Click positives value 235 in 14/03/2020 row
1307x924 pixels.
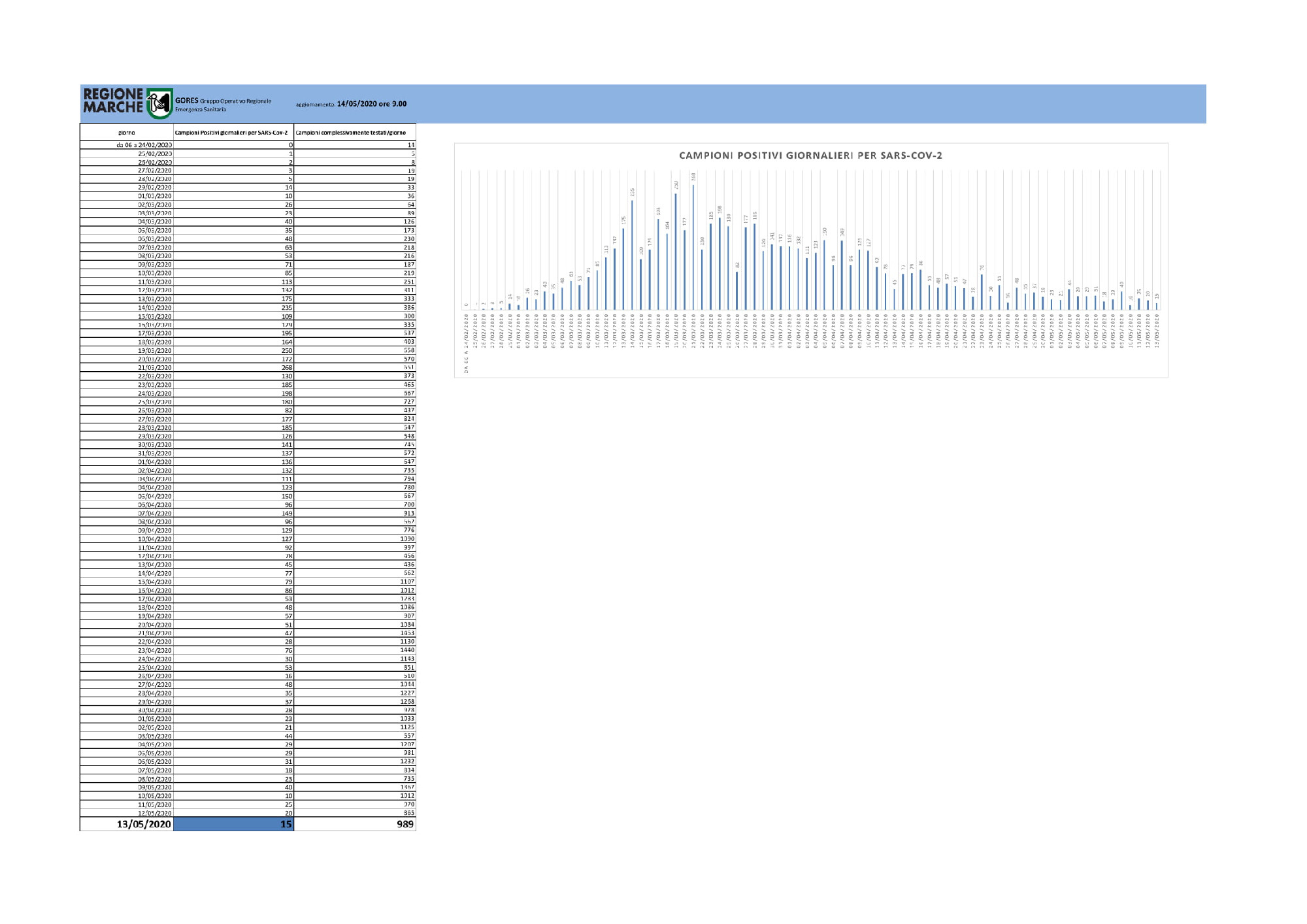click(x=287, y=307)
